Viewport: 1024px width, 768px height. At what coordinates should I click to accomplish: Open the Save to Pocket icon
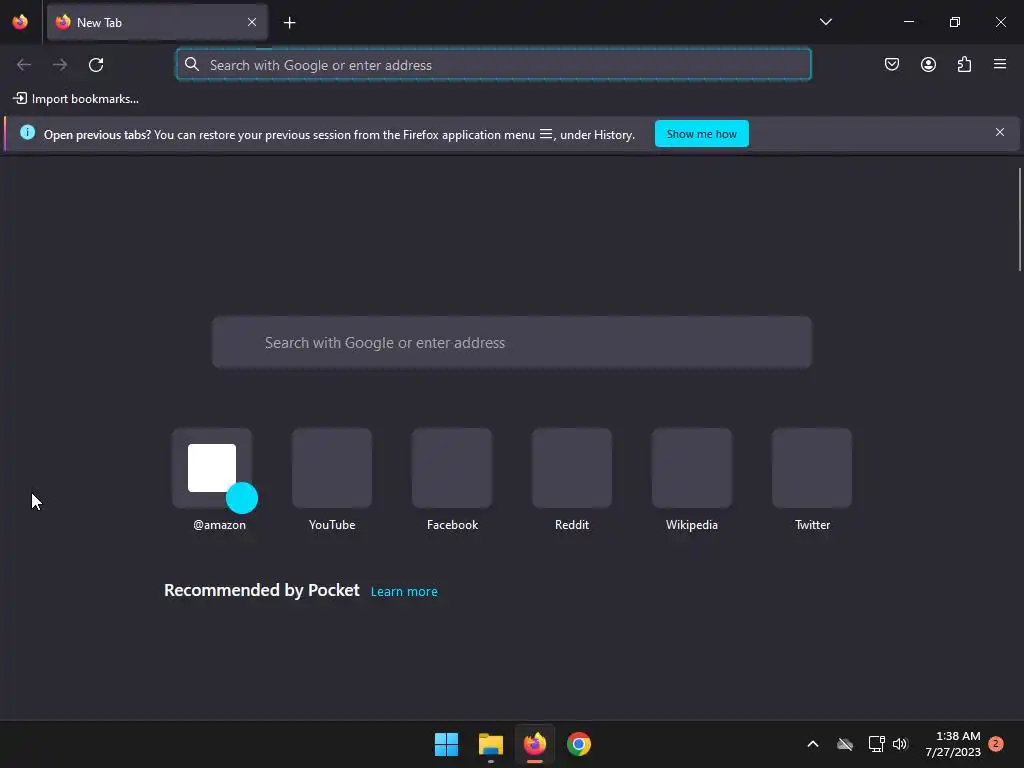[x=892, y=64]
